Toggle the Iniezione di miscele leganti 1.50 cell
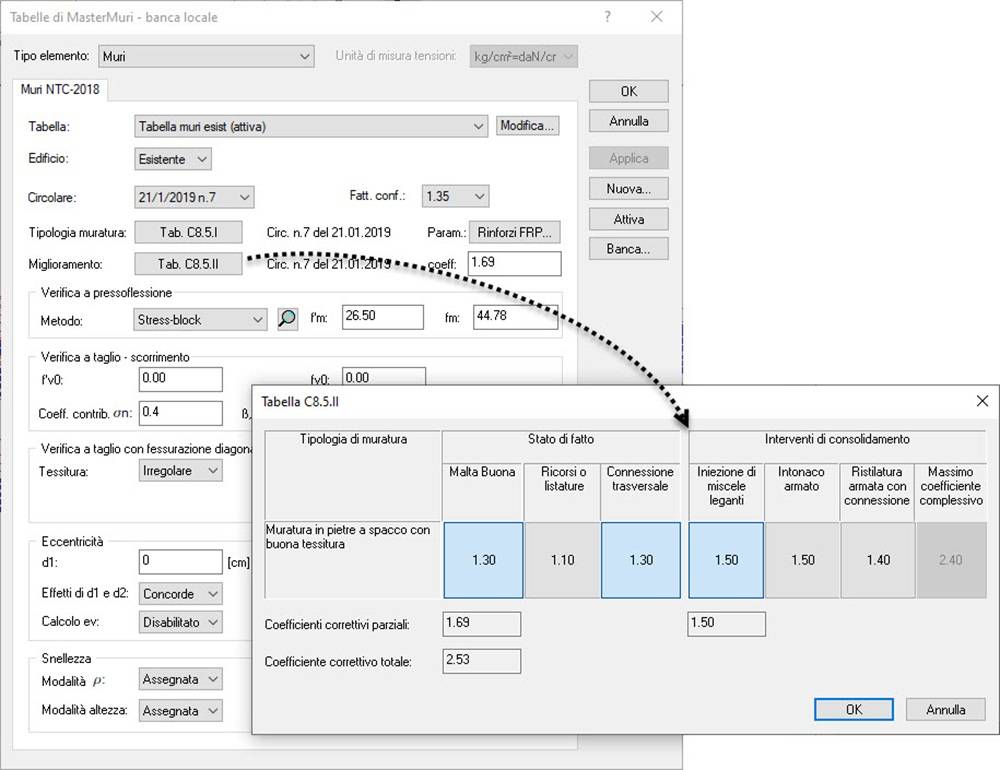This screenshot has width=1000, height=770. pyautogui.click(x=726, y=560)
